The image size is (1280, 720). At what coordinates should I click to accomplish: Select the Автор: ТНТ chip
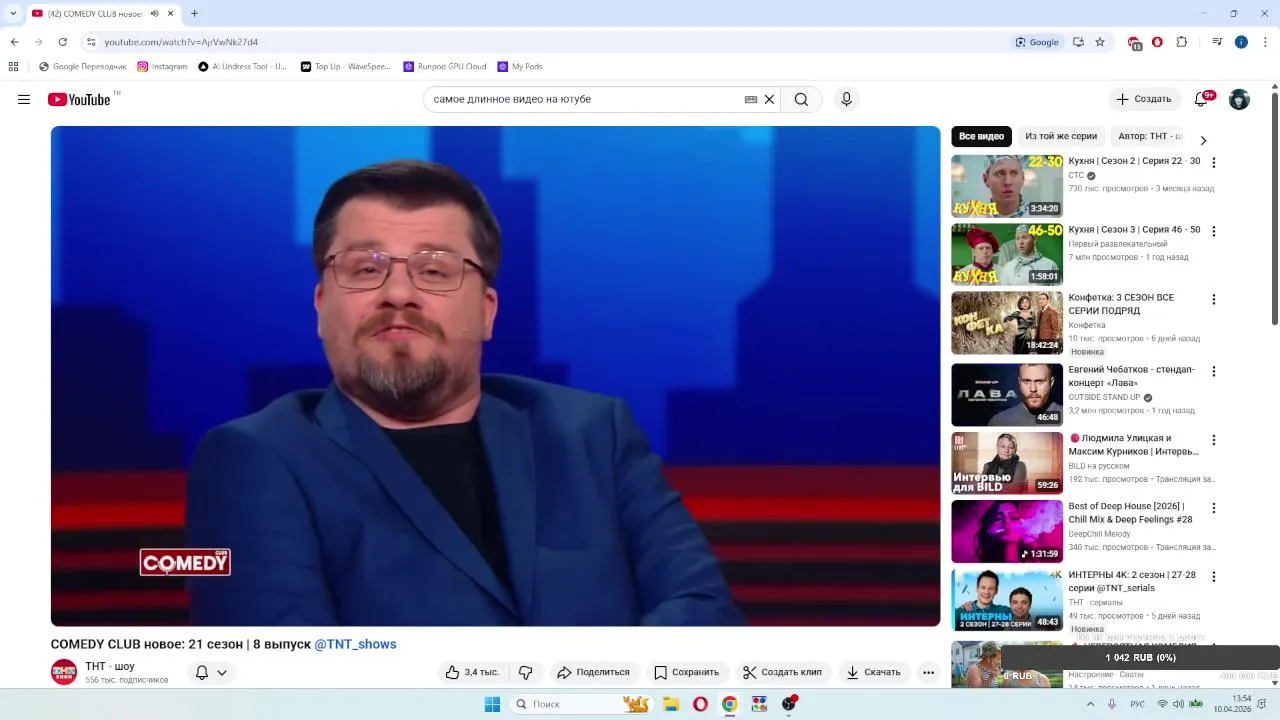click(1150, 136)
